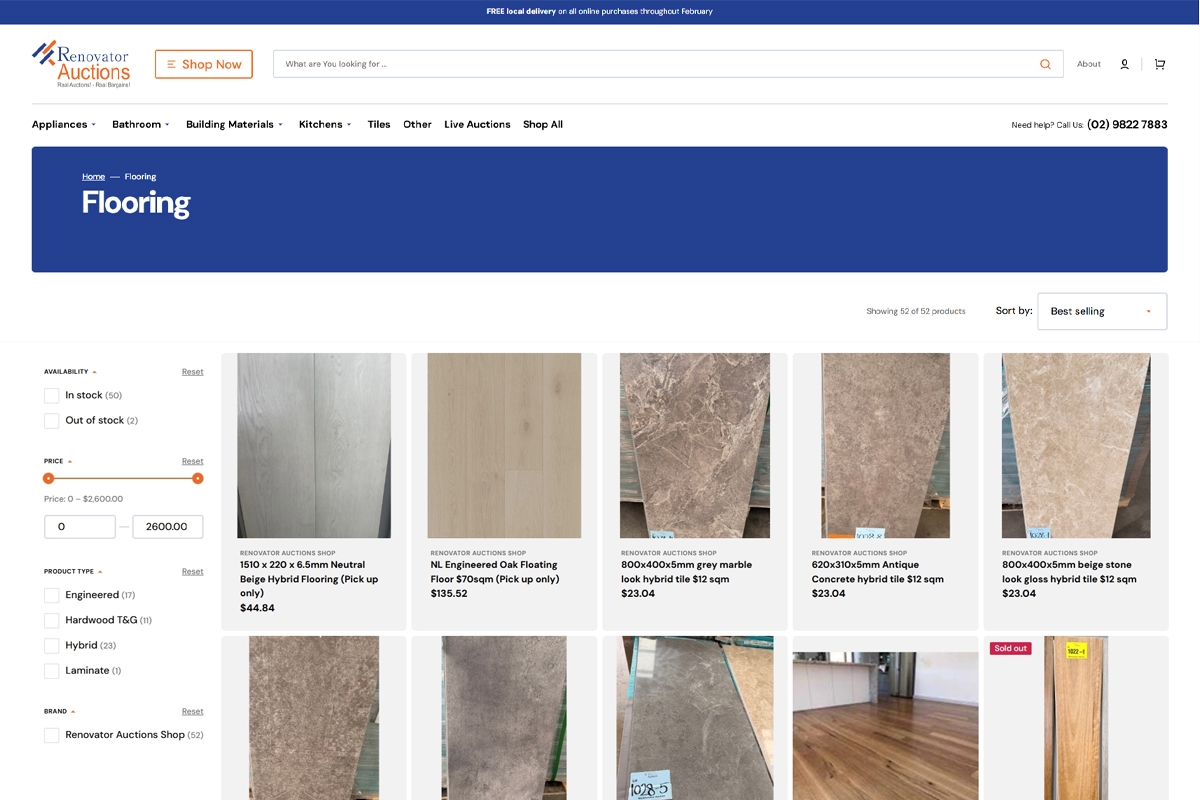
Task: Go to the Tiles menu item
Action: click(x=379, y=124)
